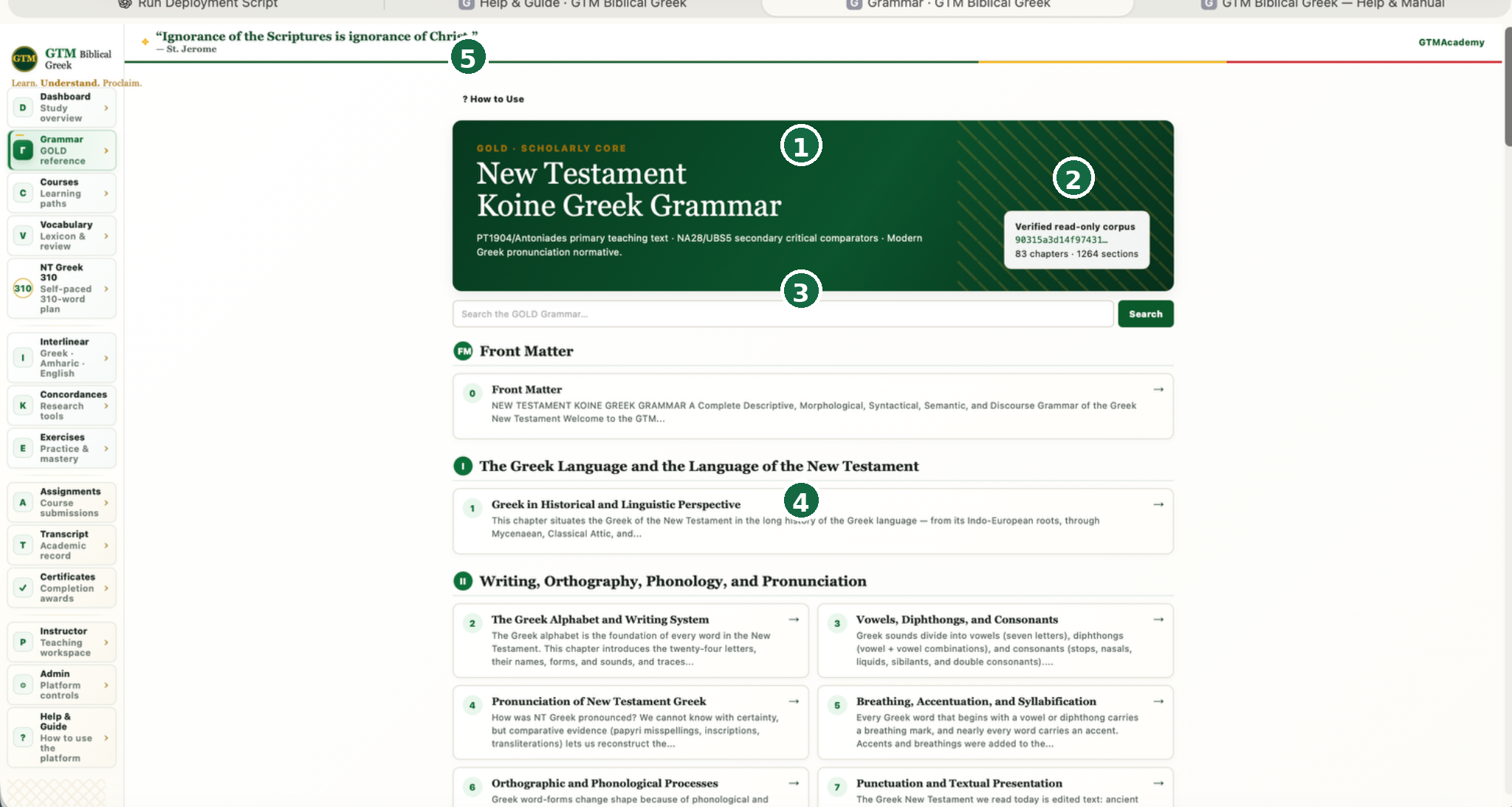Expand Courses chevron arrow

[x=106, y=193]
